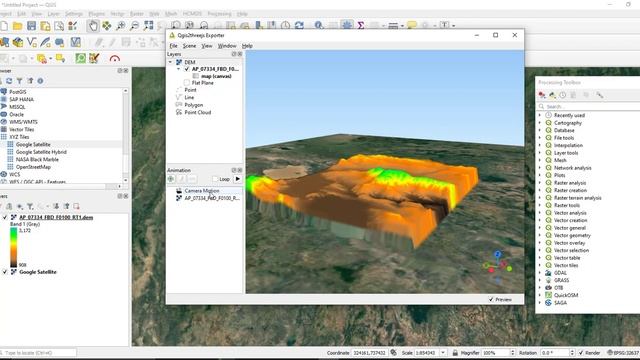Screen dimensions: 640x360
Task: Open the View menu in Exporter
Action: 207,46
